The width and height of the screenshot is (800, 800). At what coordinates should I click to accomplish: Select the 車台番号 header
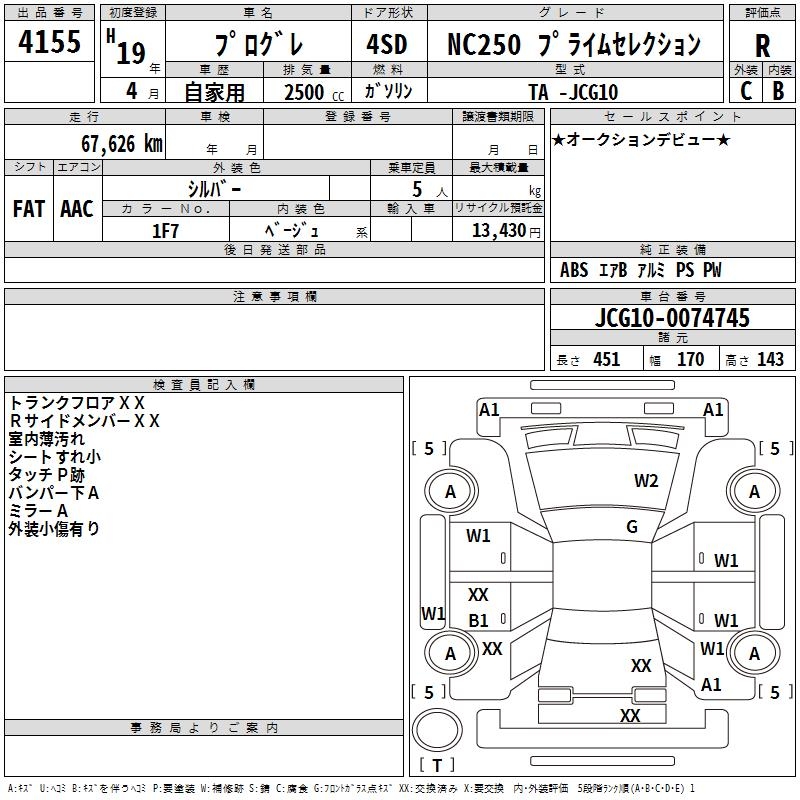pos(672,296)
